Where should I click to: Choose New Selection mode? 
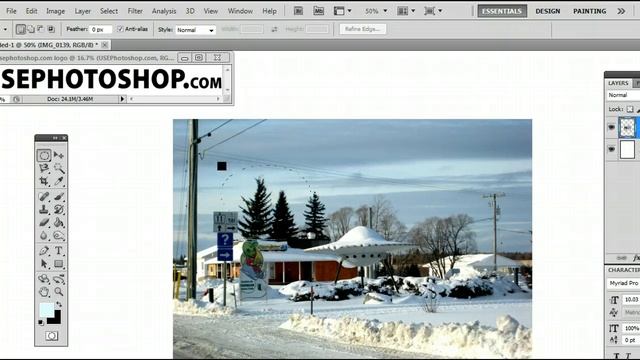pos(20,29)
